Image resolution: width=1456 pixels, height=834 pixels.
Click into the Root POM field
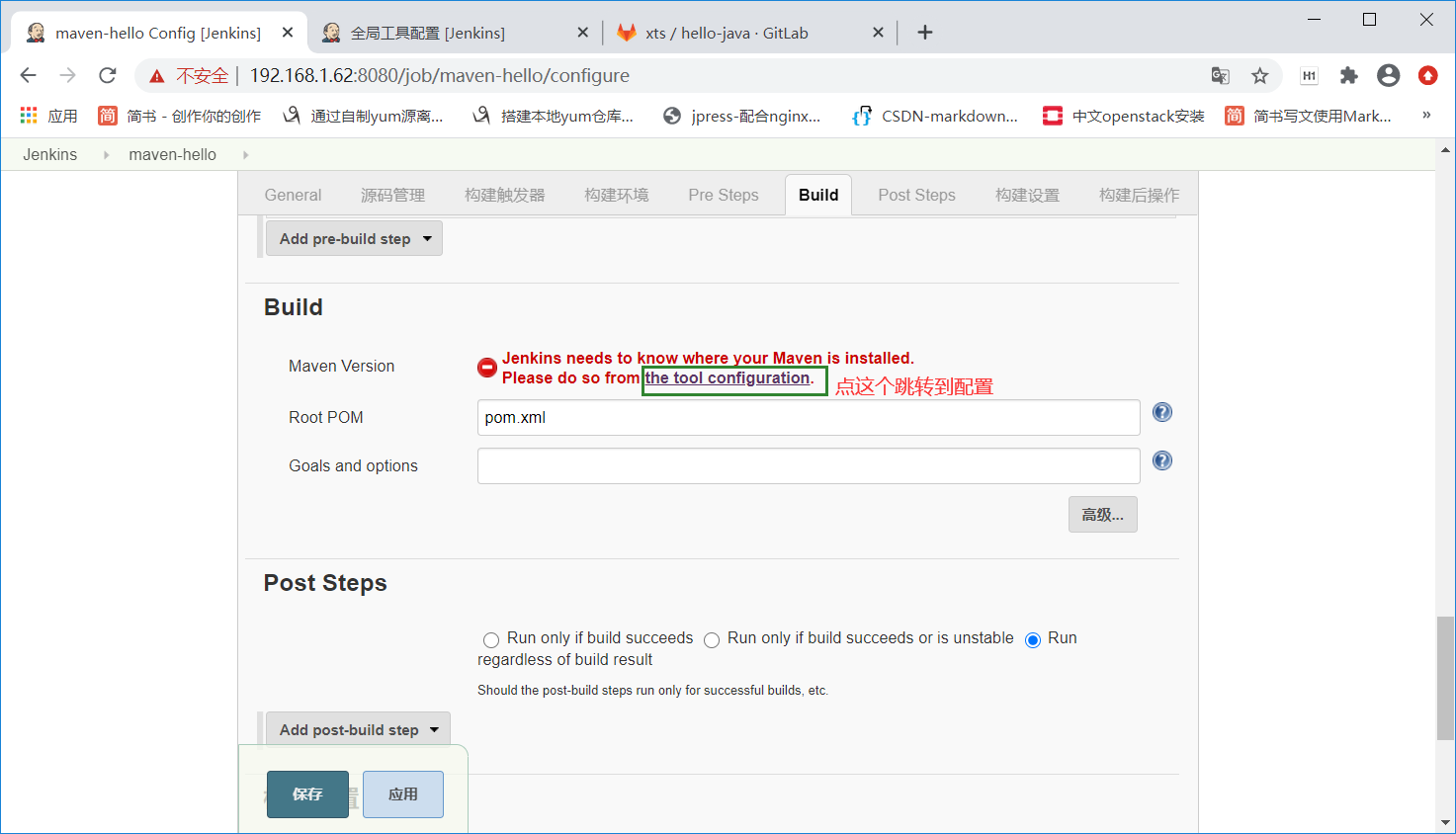pos(809,417)
